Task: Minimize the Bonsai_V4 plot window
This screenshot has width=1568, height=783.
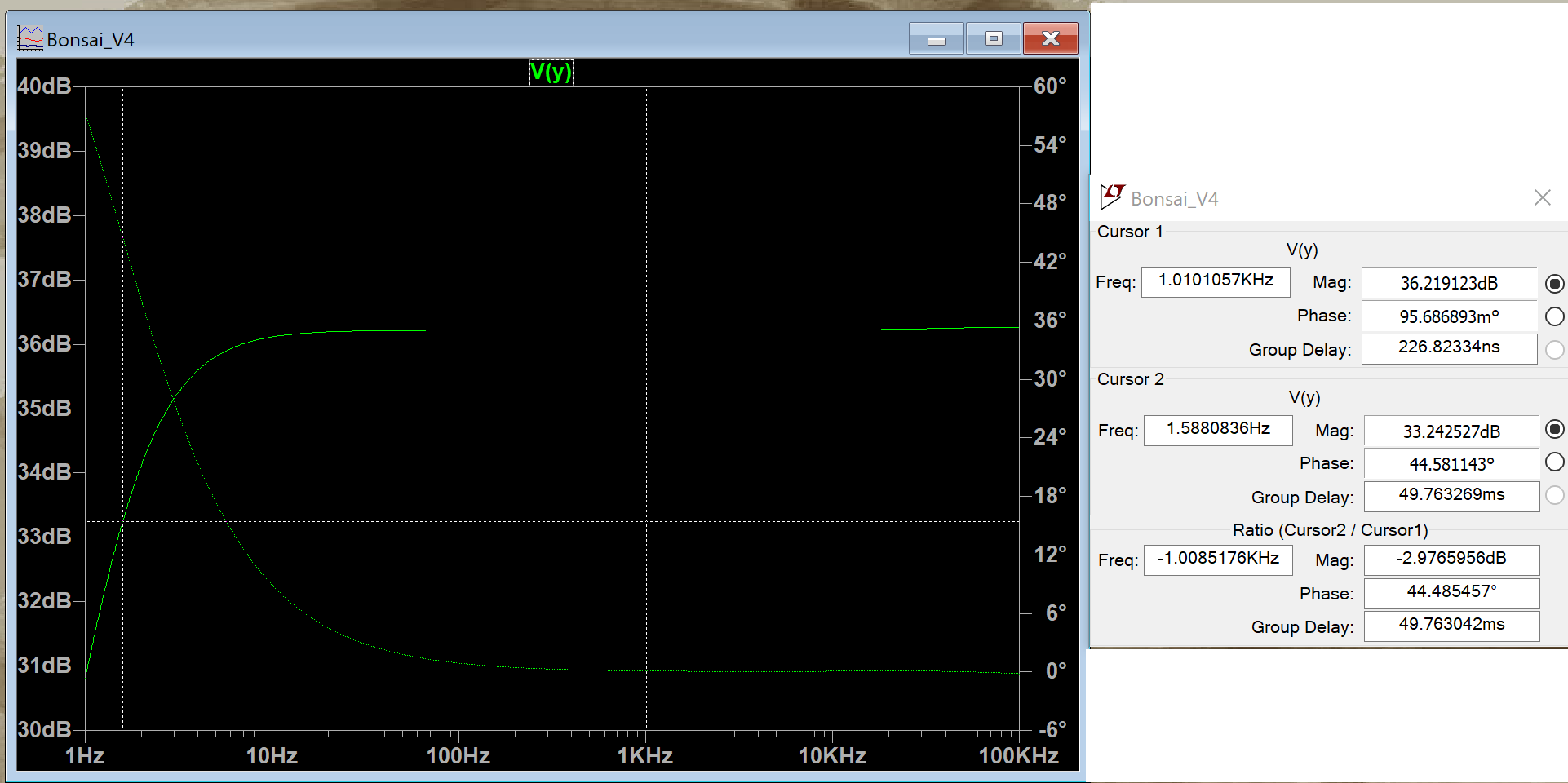Action: coord(937,39)
